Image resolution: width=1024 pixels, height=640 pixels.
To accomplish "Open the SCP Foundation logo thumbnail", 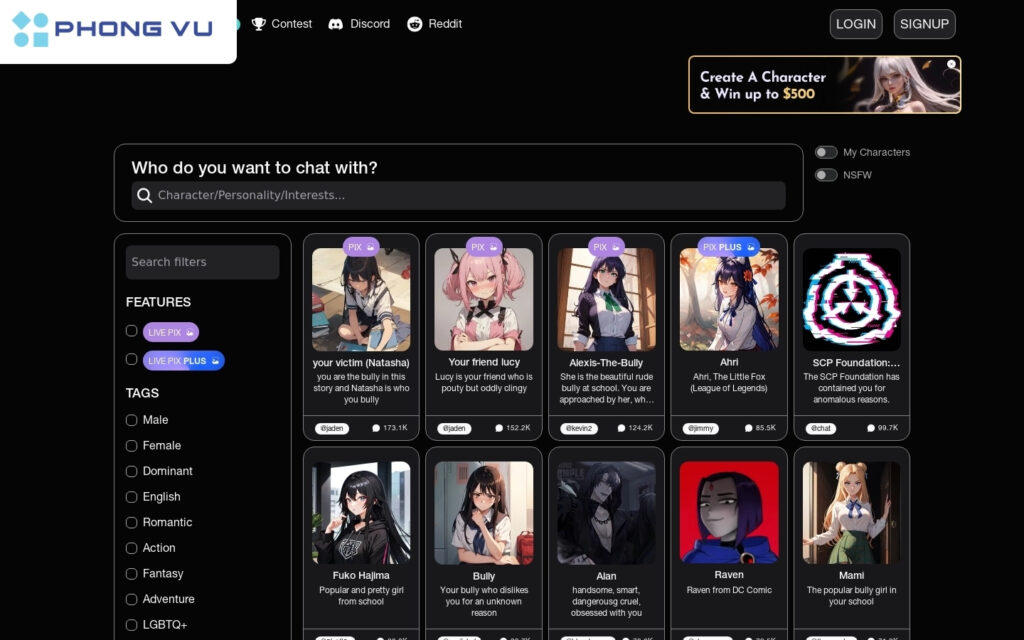I will (x=851, y=300).
